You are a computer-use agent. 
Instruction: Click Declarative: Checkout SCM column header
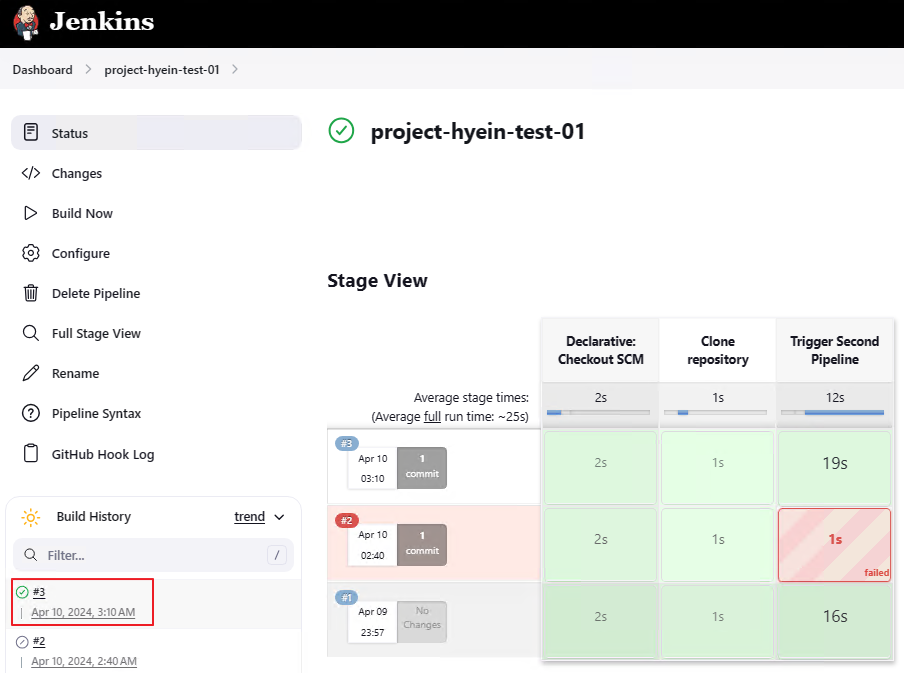[x=600, y=350]
